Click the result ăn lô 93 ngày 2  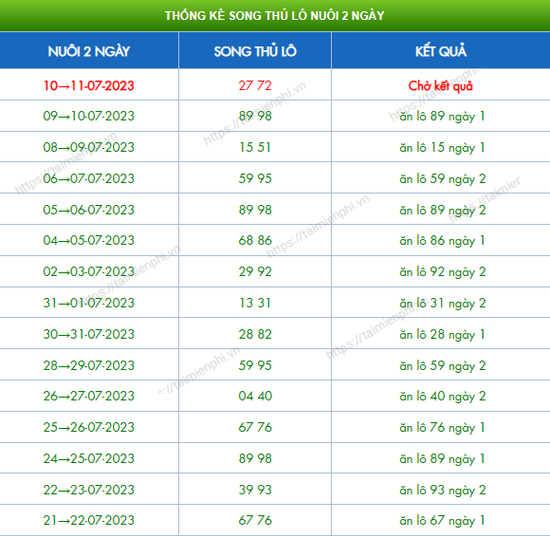tap(442, 490)
